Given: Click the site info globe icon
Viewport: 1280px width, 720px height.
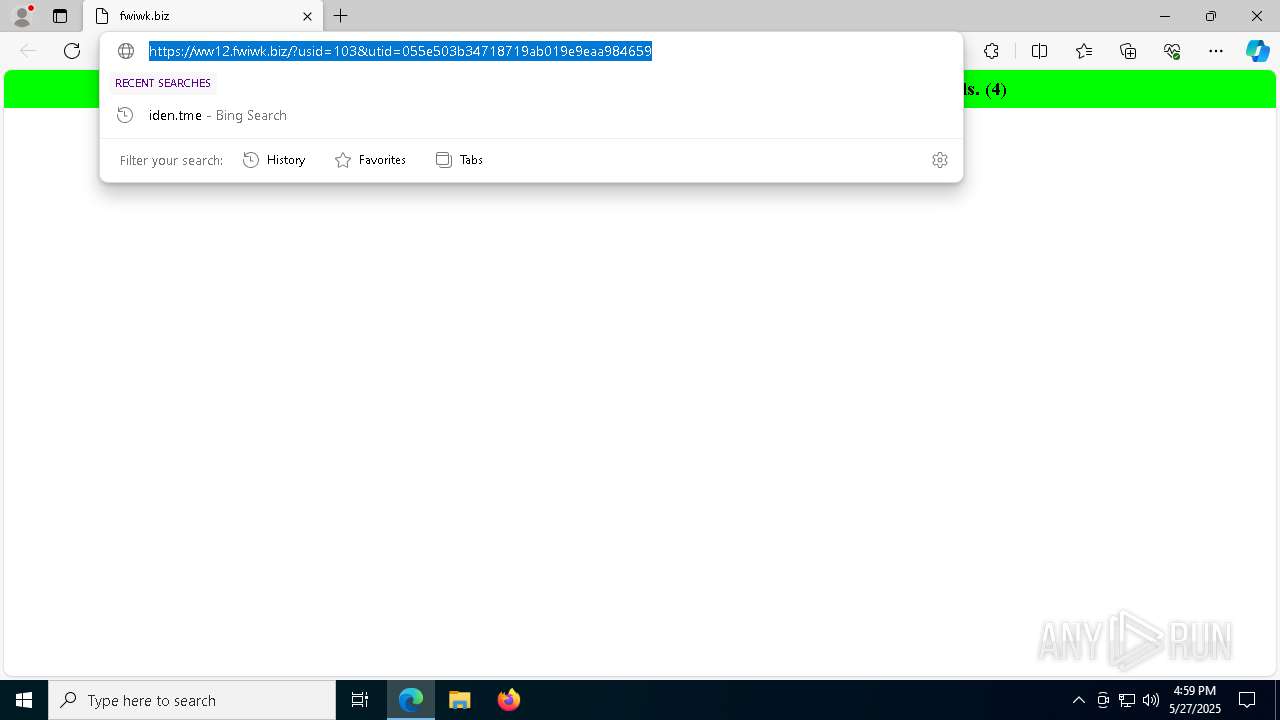Looking at the screenshot, I should pos(126,51).
